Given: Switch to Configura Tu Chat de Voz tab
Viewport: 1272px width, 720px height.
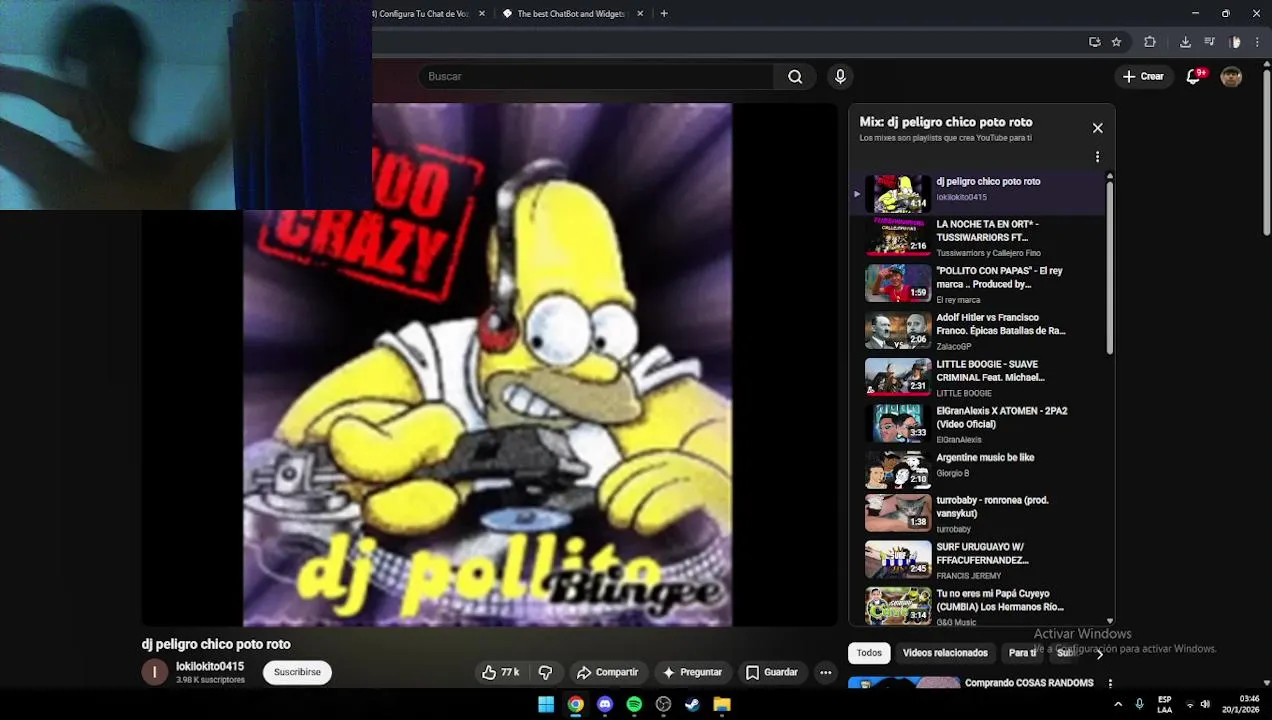Looking at the screenshot, I should pyautogui.click(x=420, y=14).
